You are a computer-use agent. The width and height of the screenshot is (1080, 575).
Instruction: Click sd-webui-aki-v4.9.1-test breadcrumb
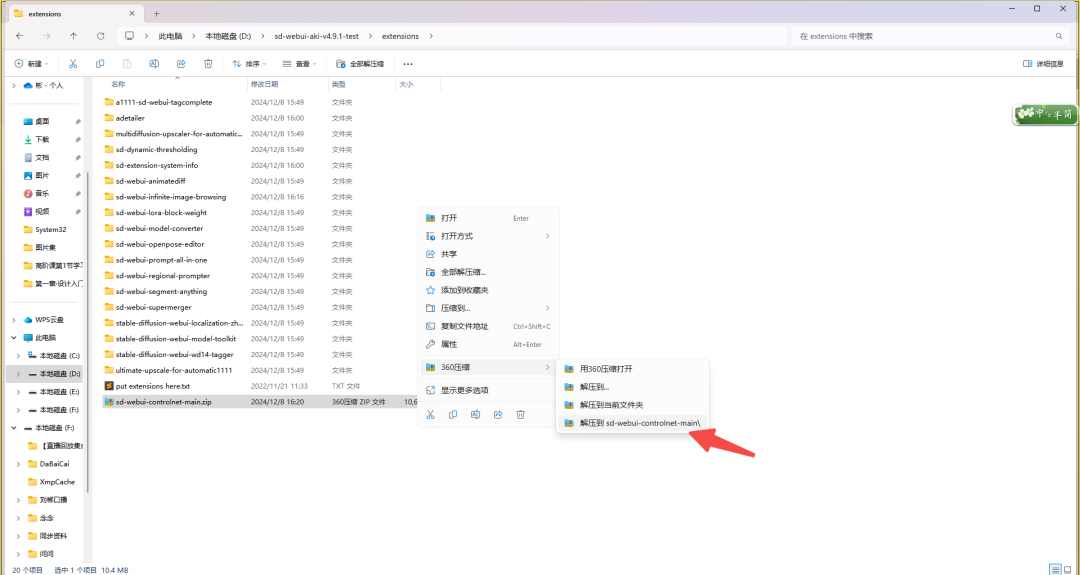[317, 36]
